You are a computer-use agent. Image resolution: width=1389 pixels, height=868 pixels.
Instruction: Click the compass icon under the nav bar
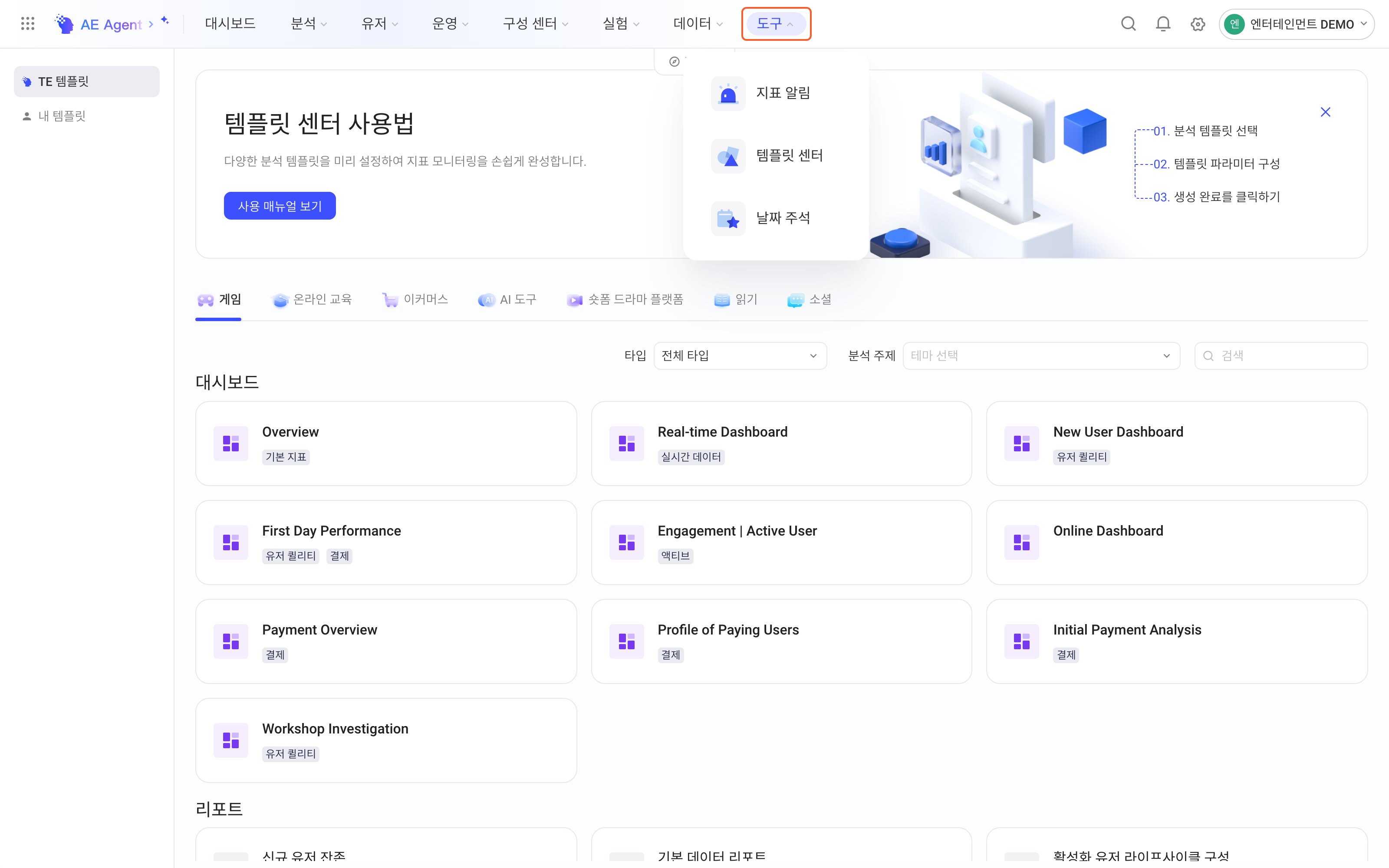pyautogui.click(x=675, y=62)
